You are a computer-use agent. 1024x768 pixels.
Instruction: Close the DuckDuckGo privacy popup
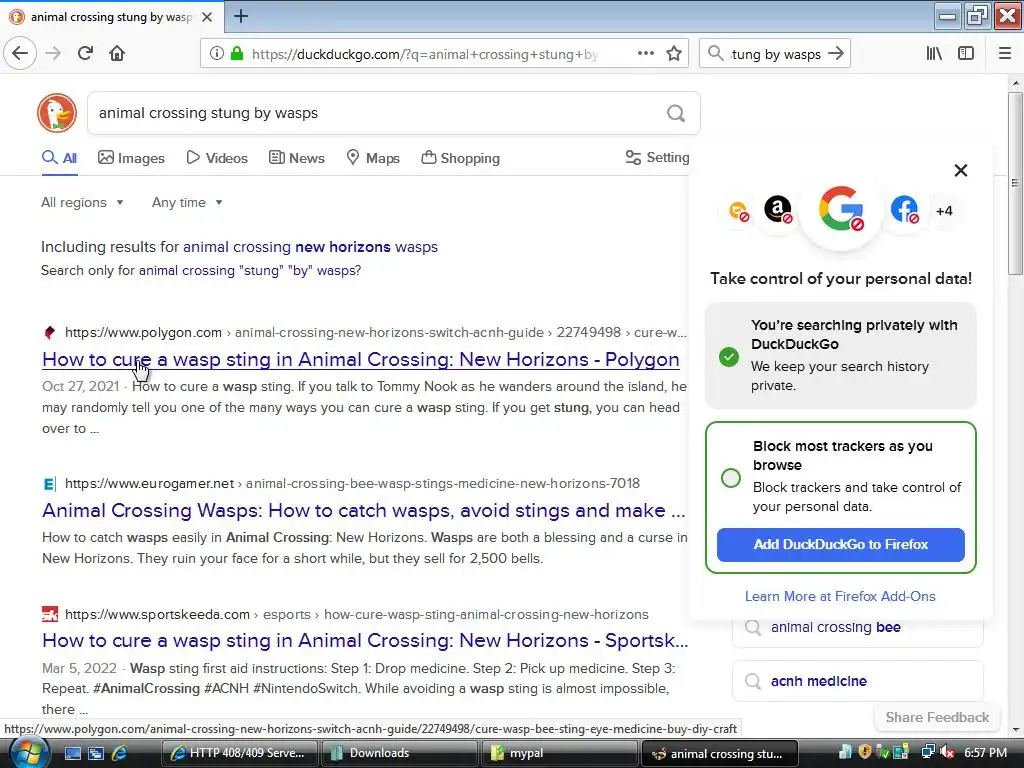point(961,170)
